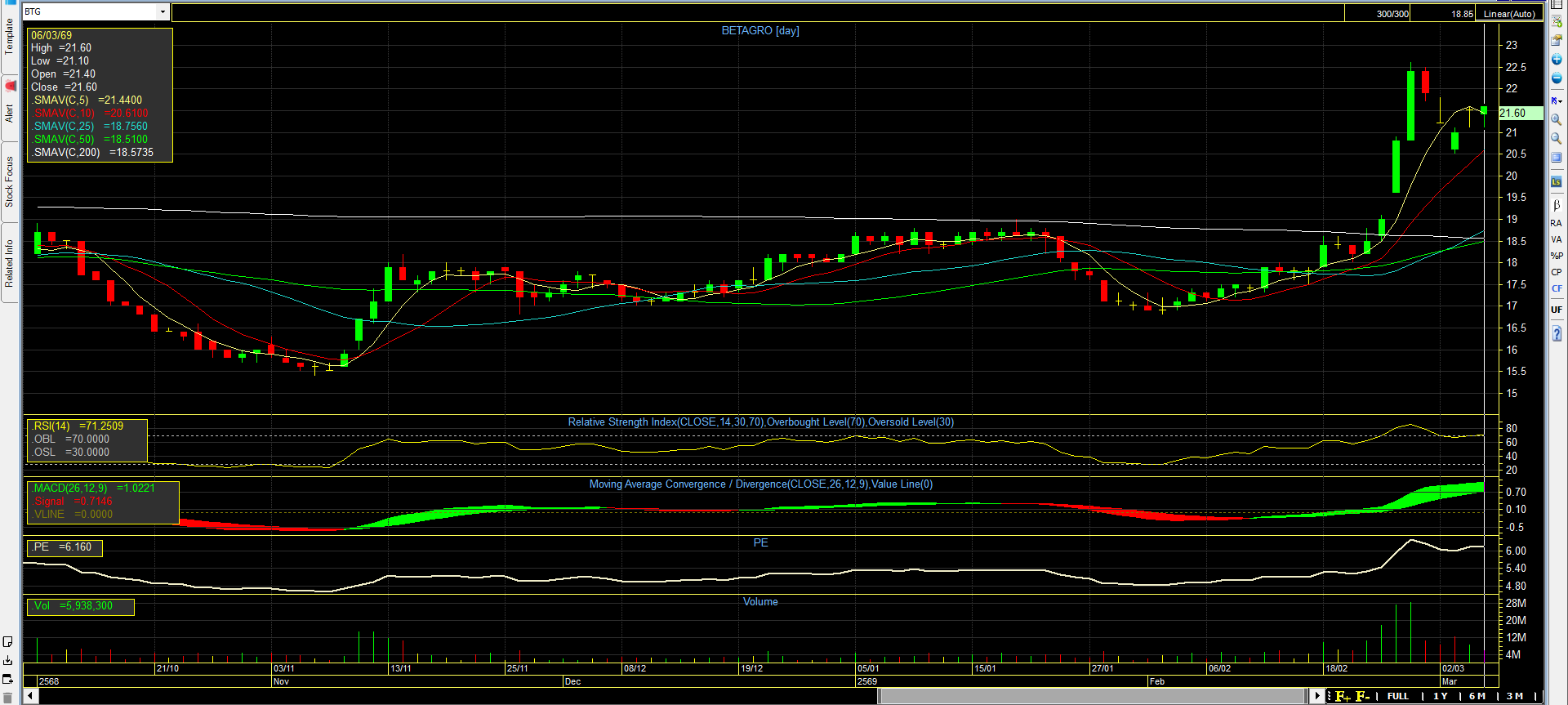Click the Feb month axis label

click(x=1157, y=681)
